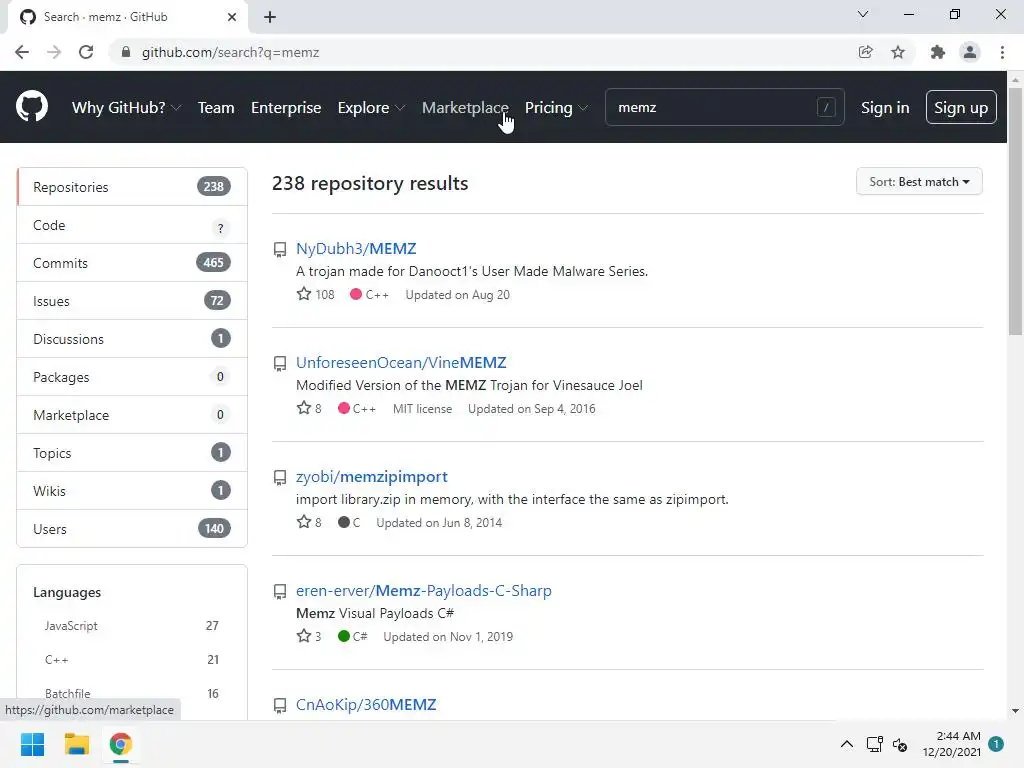Bookmark this page with the star icon
Screen dimensions: 1024x768
click(898, 52)
